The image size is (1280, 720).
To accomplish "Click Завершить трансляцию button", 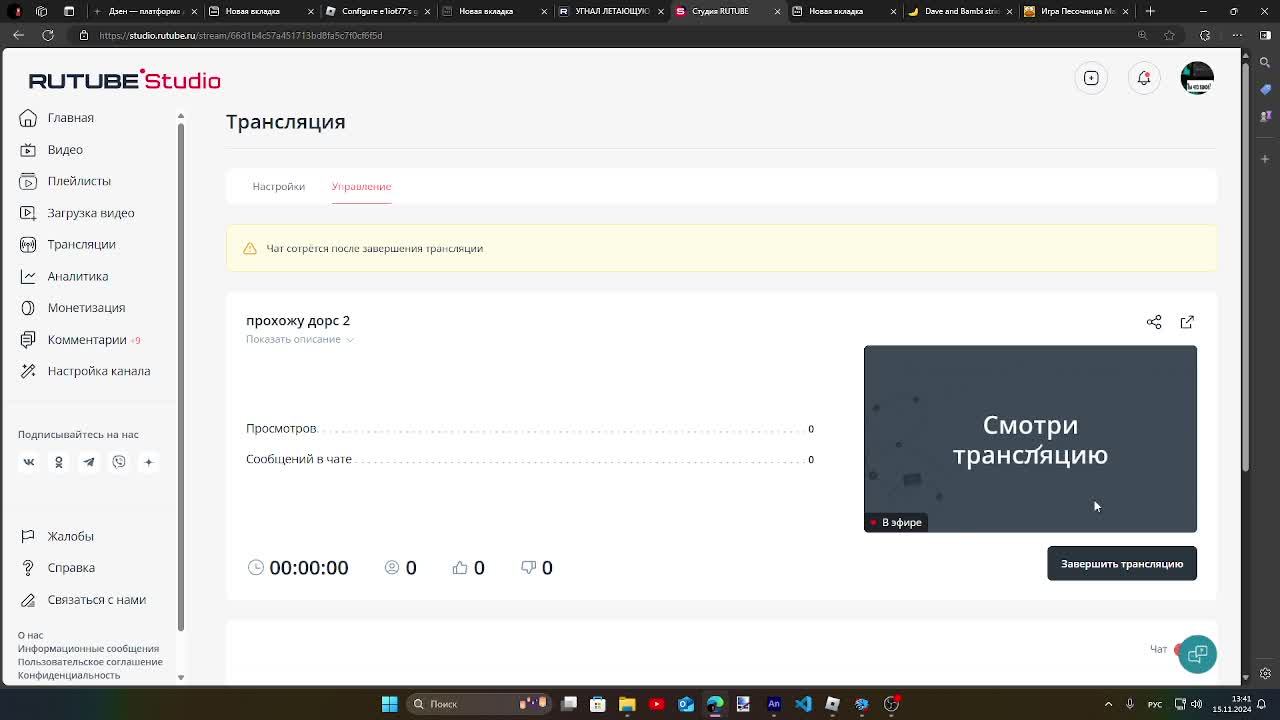I will (x=1121, y=564).
